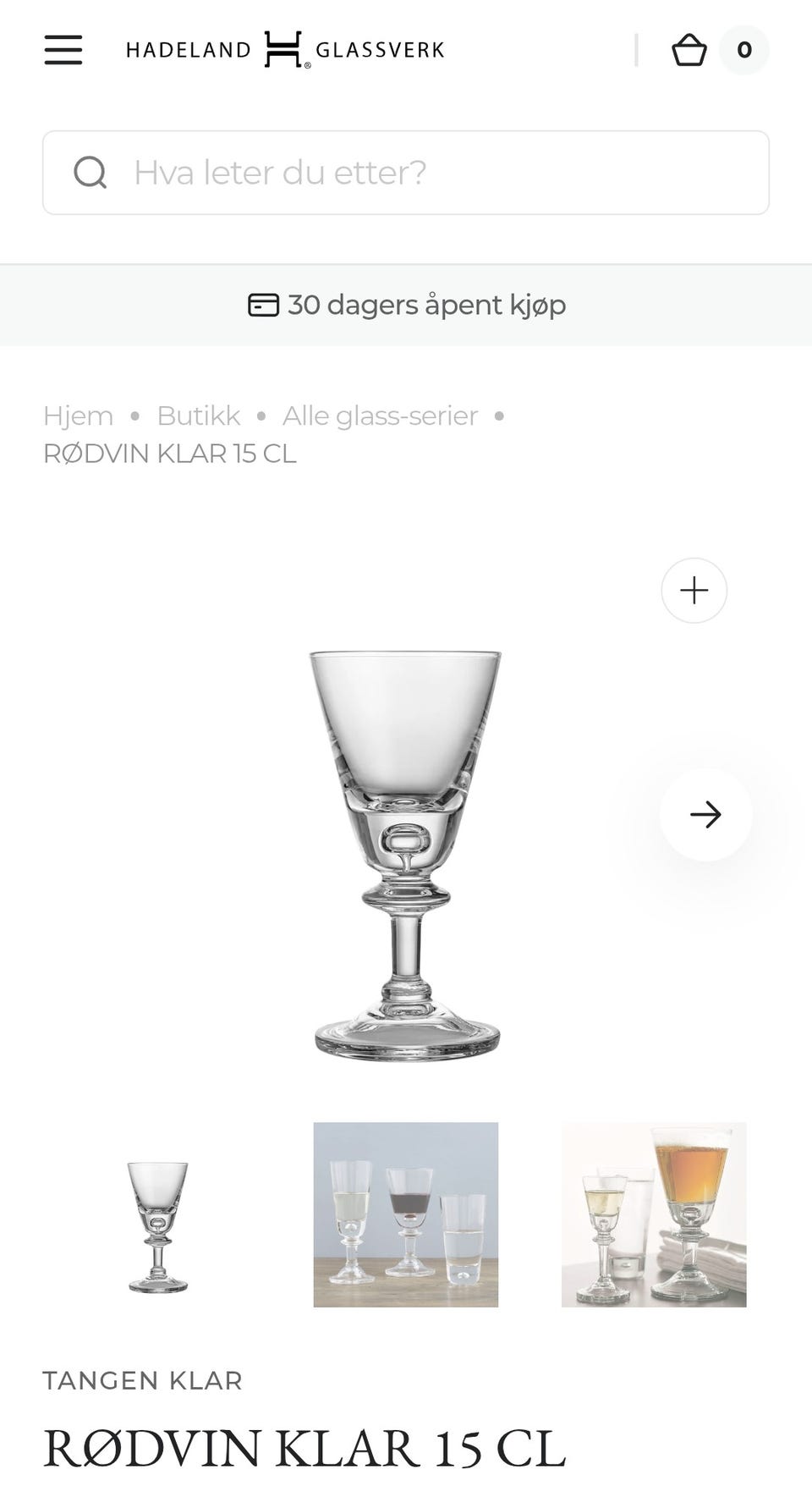Select the three glasses on table thumbnail
Image resolution: width=812 pixels, height=1497 pixels.
pyautogui.click(x=406, y=1214)
